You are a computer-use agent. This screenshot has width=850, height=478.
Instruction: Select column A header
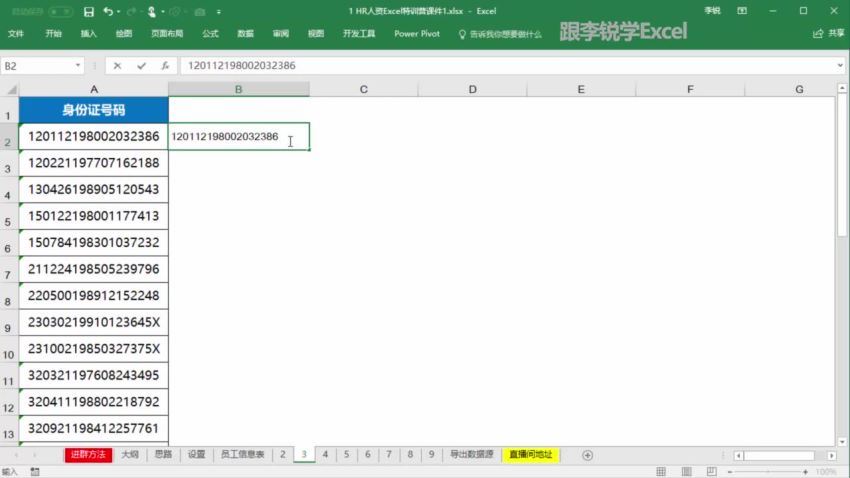(94, 89)
